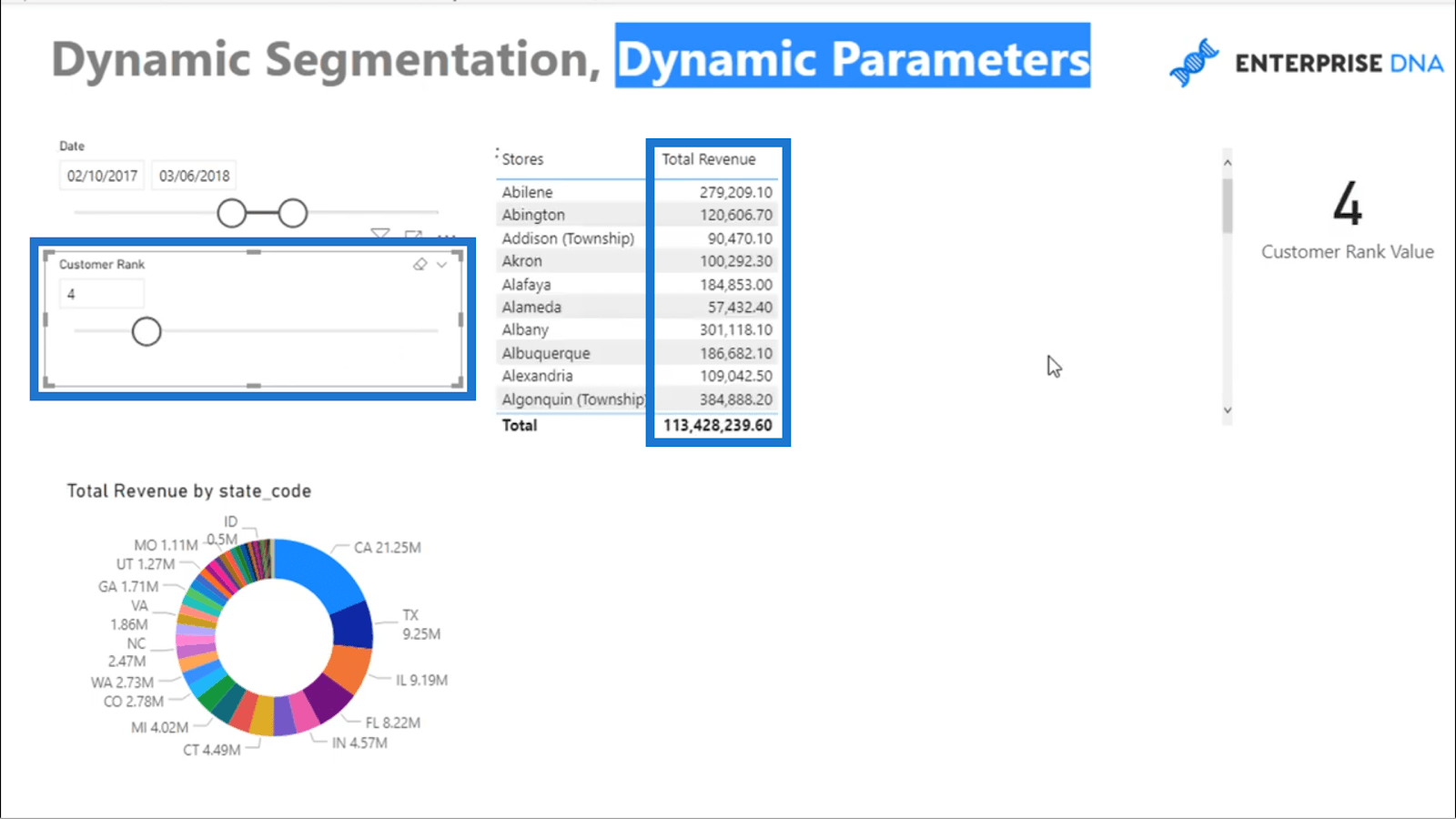
Task: Select the FL purple donut segment
Action: point(327,699)
